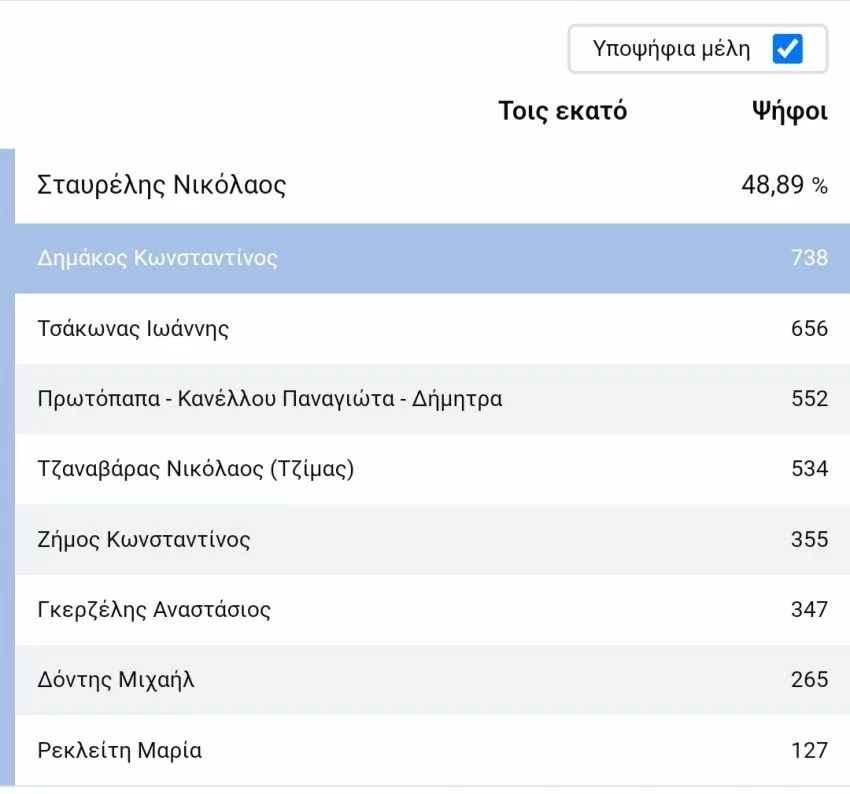Screen dimensions: 850x794
Task: Click the 48,89 % percentage value
Action: point(784,185)
